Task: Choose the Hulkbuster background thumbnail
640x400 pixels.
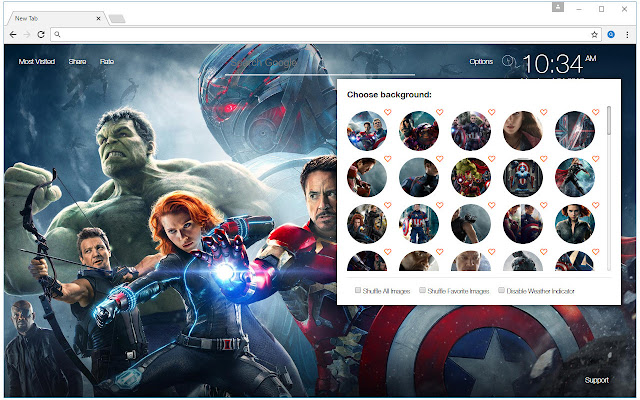Action: (x=419, y=131)
